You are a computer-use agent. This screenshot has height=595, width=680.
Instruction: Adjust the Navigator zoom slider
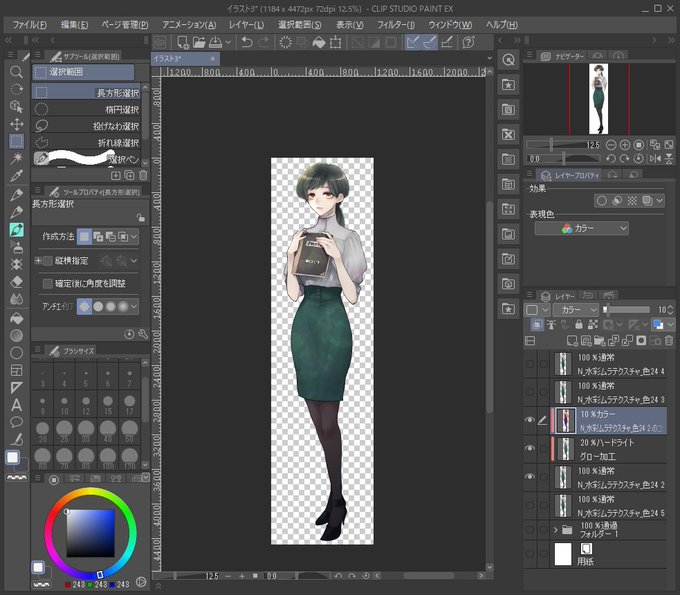tap(563, 145)
